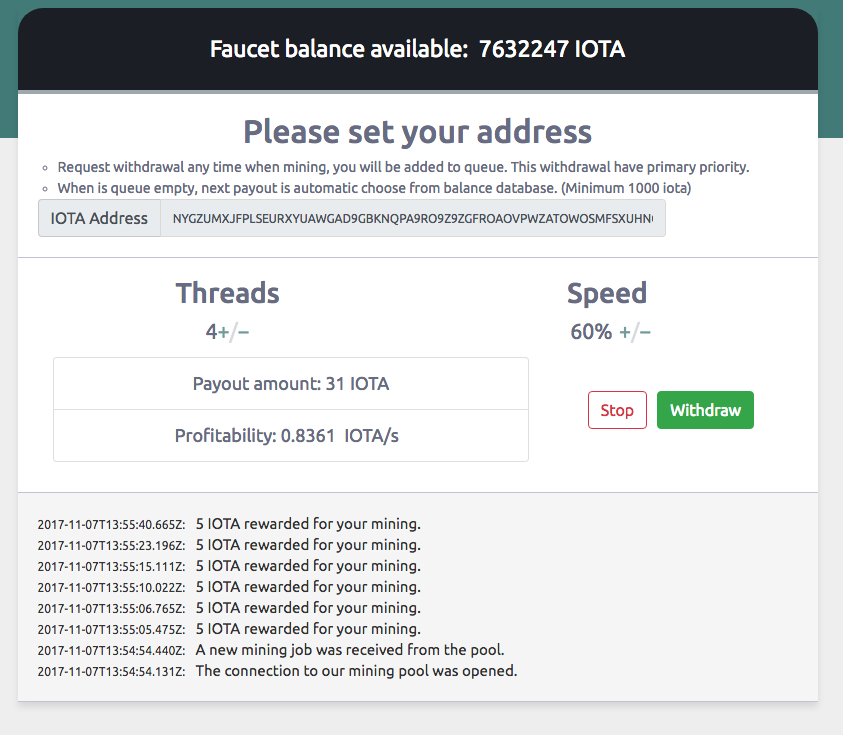Click the Profitability: 0.8361 IOTA/s row

(x=291, y=436)
